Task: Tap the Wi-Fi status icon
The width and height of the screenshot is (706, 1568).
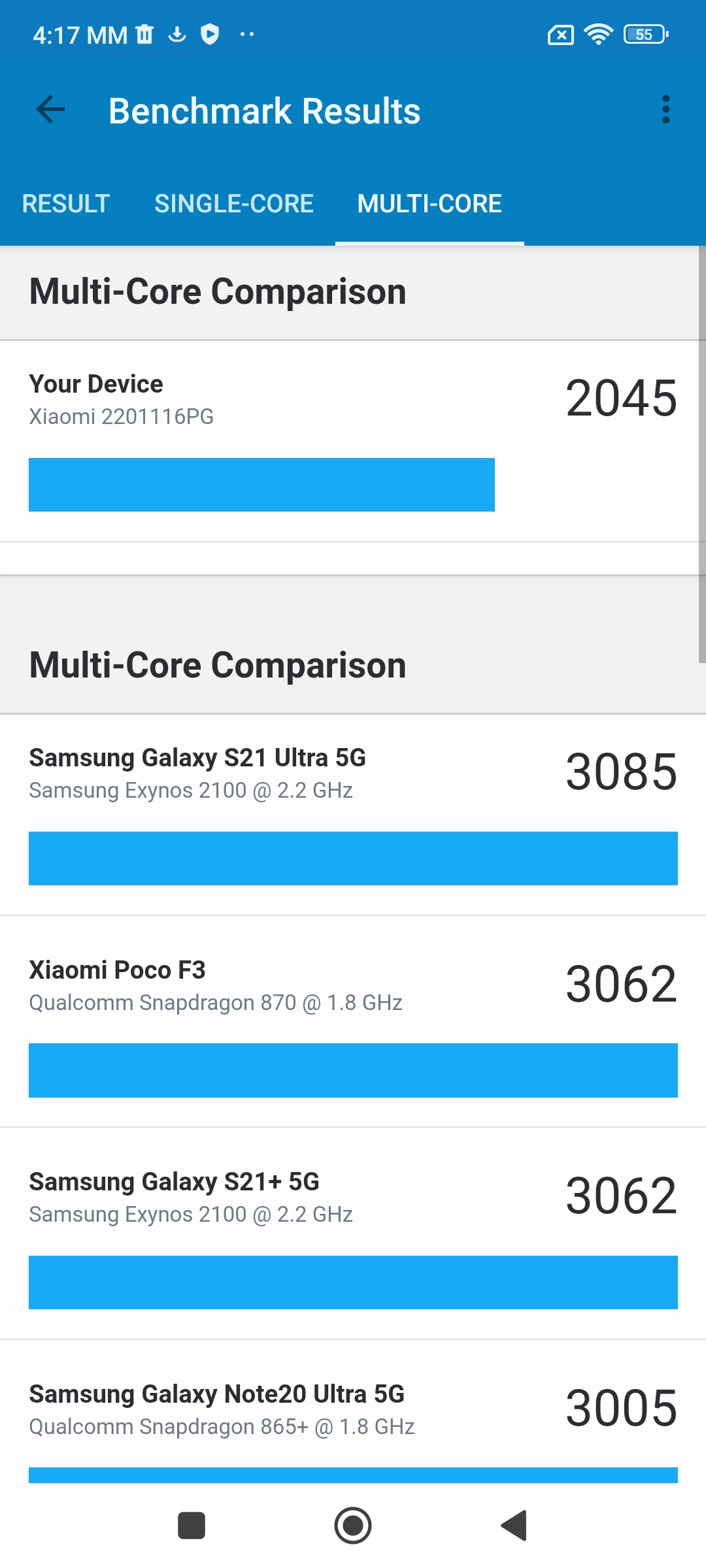Action: [x=598, y=34]
